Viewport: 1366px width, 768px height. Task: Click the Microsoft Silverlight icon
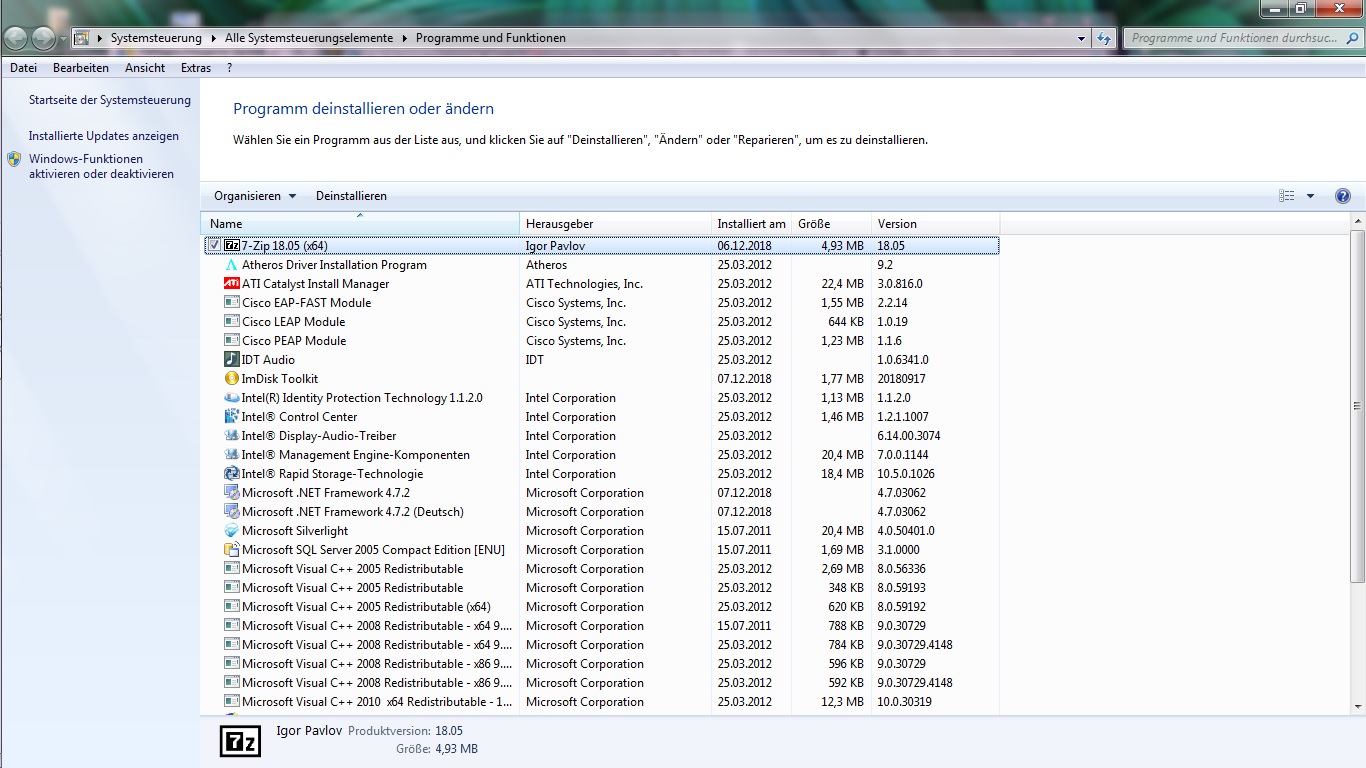coord(232,531)
